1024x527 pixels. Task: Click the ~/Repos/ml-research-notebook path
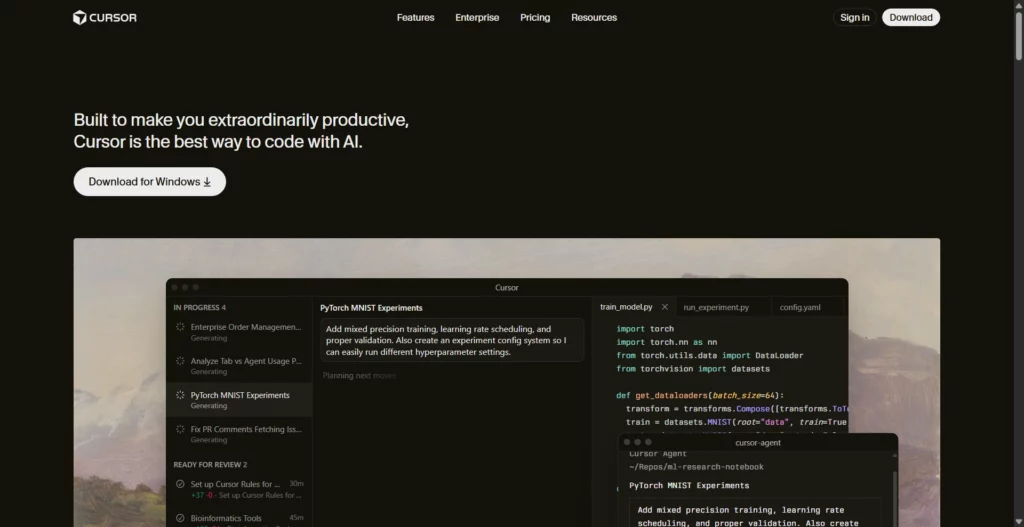click(x=696, y=467)
